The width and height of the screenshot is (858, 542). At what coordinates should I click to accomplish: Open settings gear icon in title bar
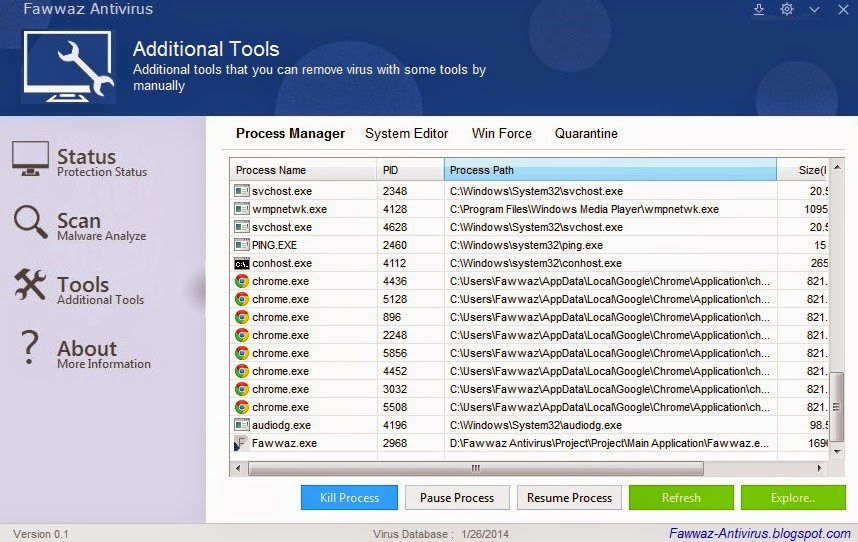[787, 9]
